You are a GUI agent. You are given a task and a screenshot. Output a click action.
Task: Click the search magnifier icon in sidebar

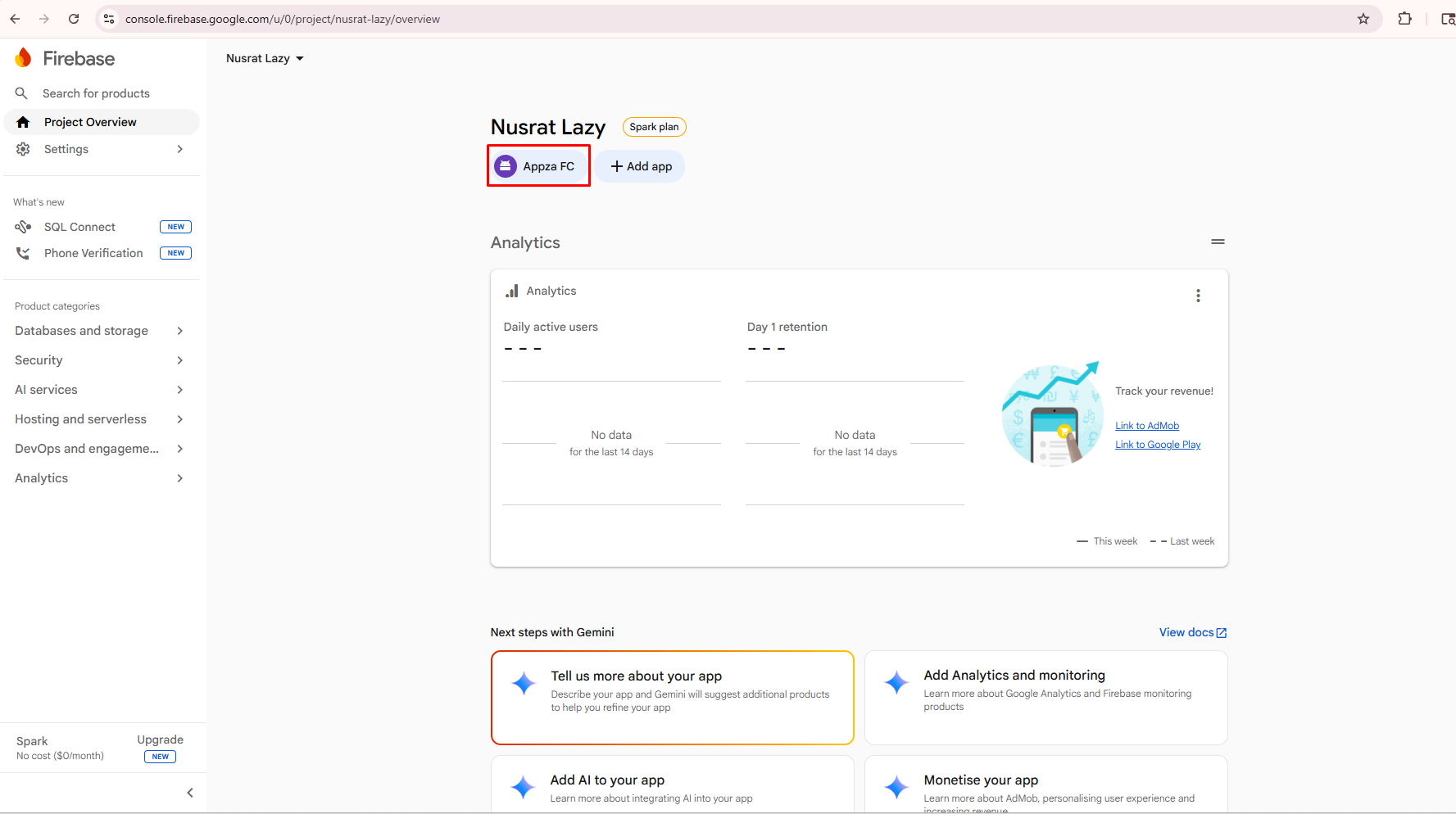click(x=22, y=93)
